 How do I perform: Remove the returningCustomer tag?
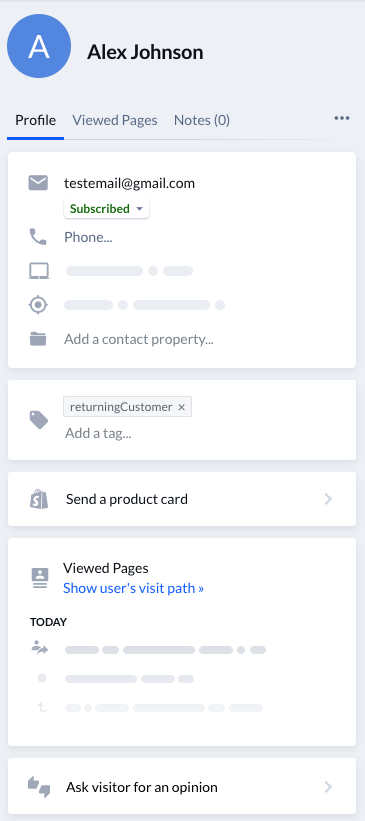click(x=181, y=407)
